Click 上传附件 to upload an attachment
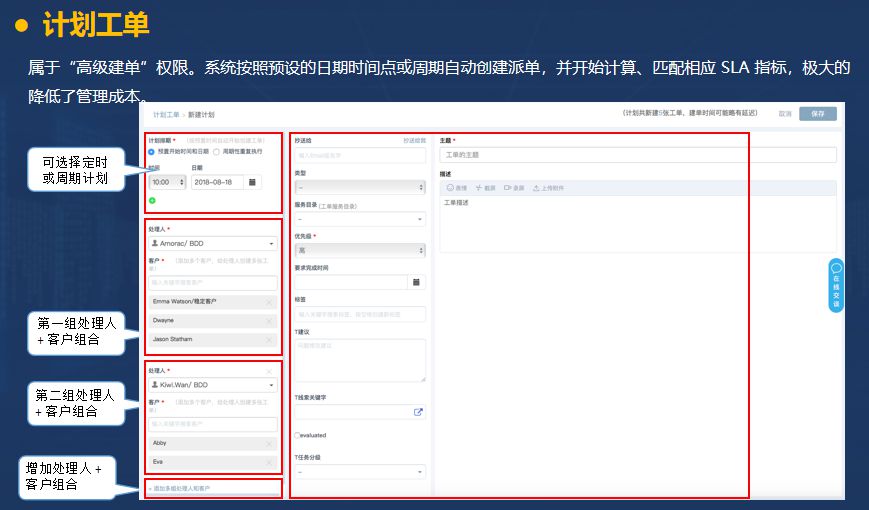 pyautogui.click(x=549, y=188)
